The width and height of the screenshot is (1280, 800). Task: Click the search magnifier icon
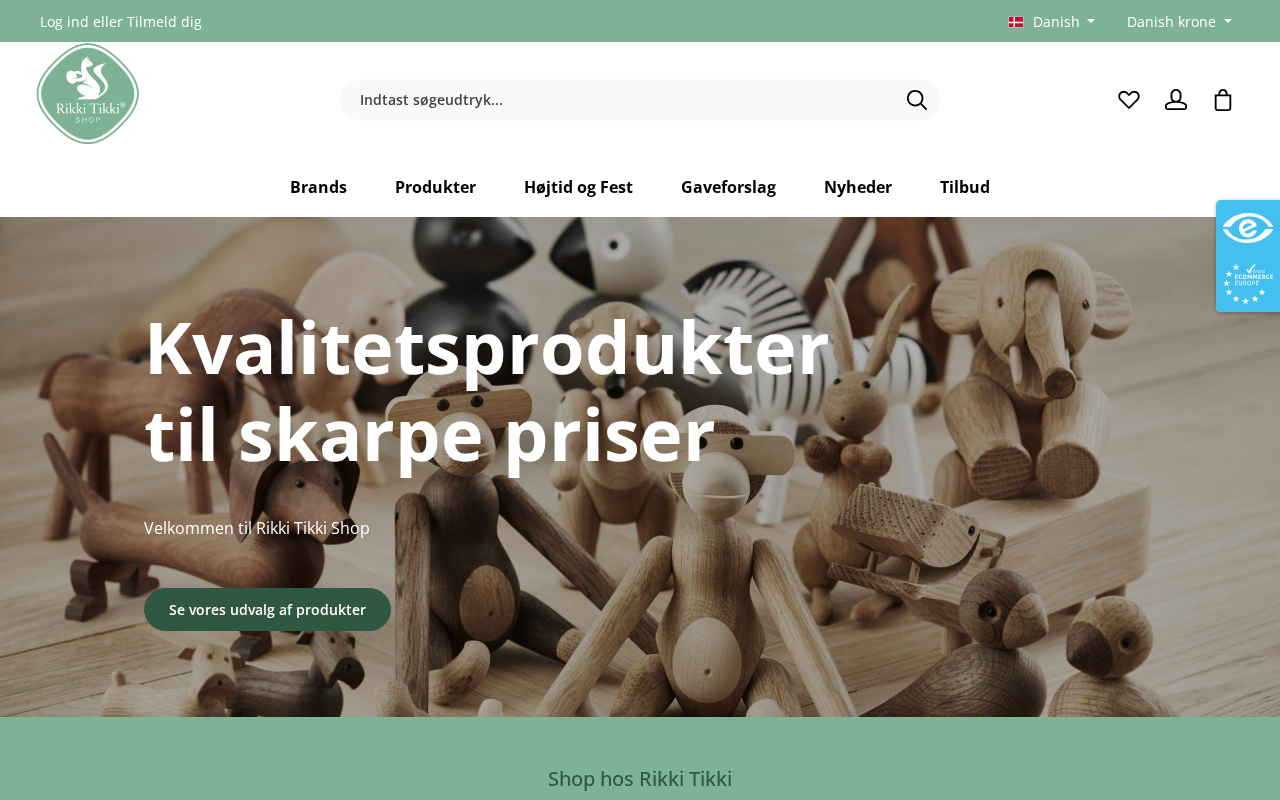[917, 100]
